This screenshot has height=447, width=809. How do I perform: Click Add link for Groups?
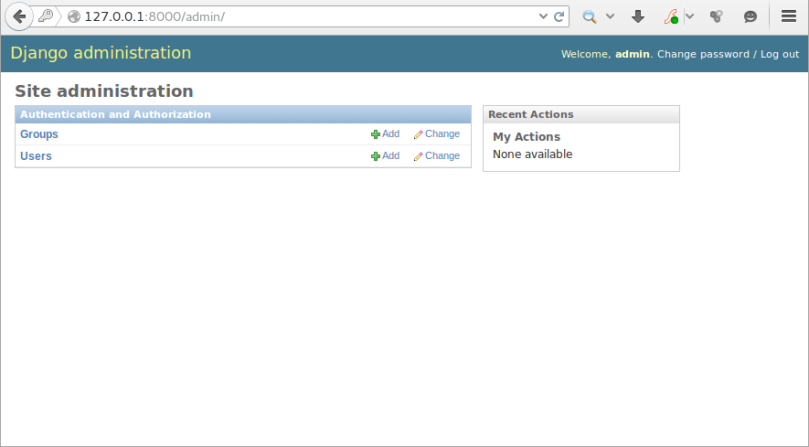391,134
